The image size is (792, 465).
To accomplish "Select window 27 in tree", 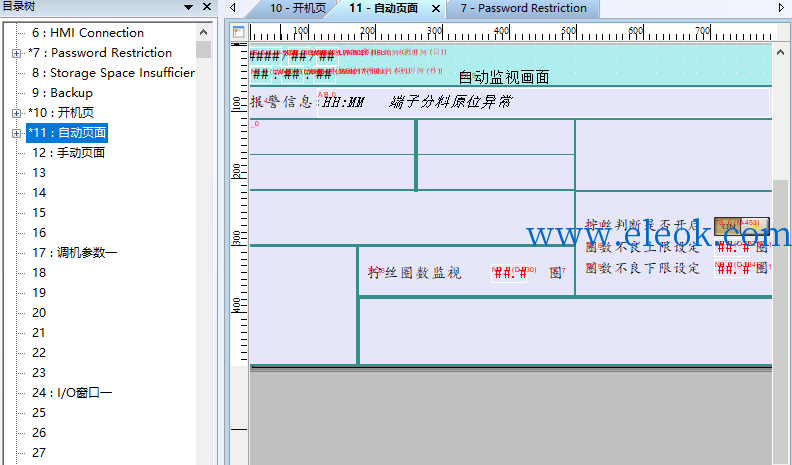I will (x=39, y=453).
